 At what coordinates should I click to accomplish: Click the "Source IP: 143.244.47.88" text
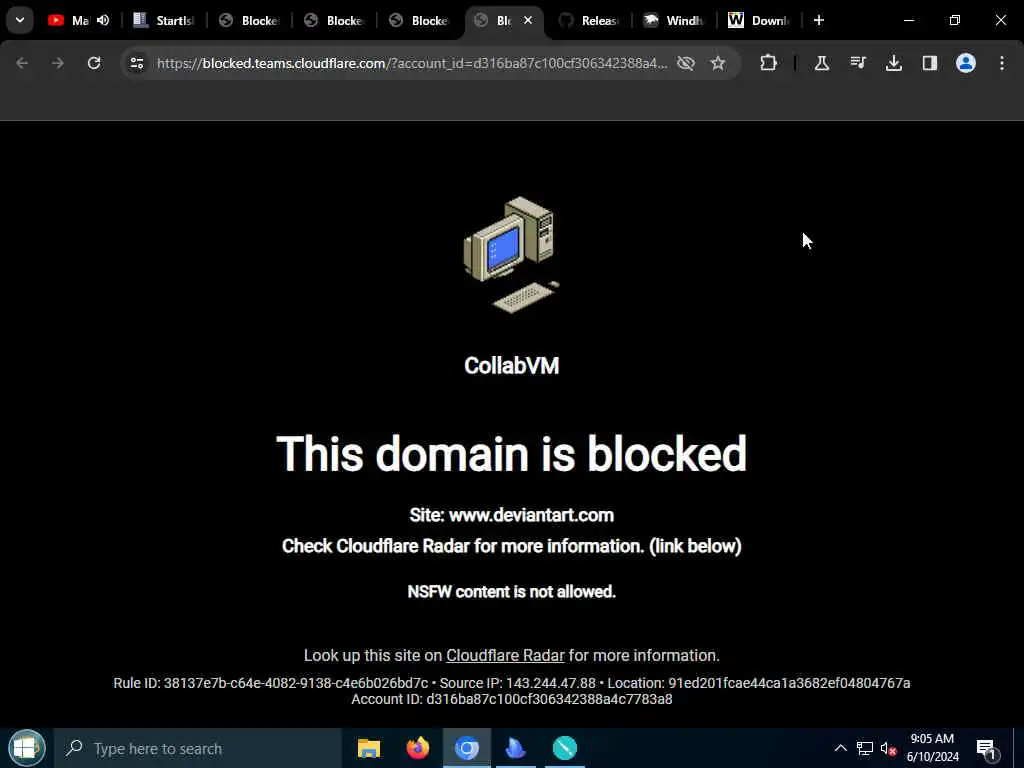point(517,683)
